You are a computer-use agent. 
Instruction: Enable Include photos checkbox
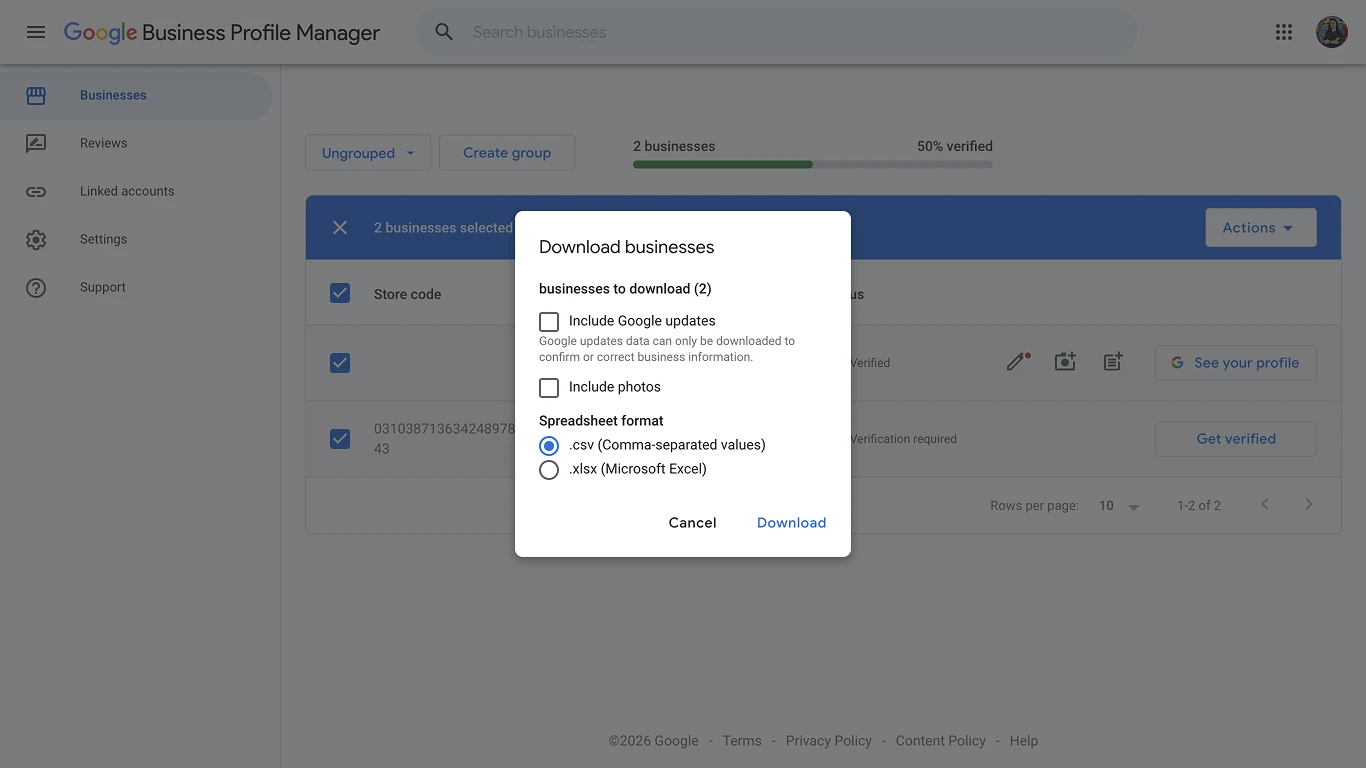point(549,388)
